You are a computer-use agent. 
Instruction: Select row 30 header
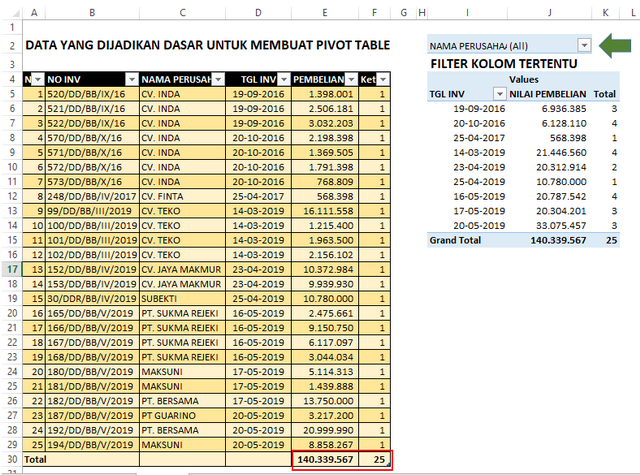12,459
